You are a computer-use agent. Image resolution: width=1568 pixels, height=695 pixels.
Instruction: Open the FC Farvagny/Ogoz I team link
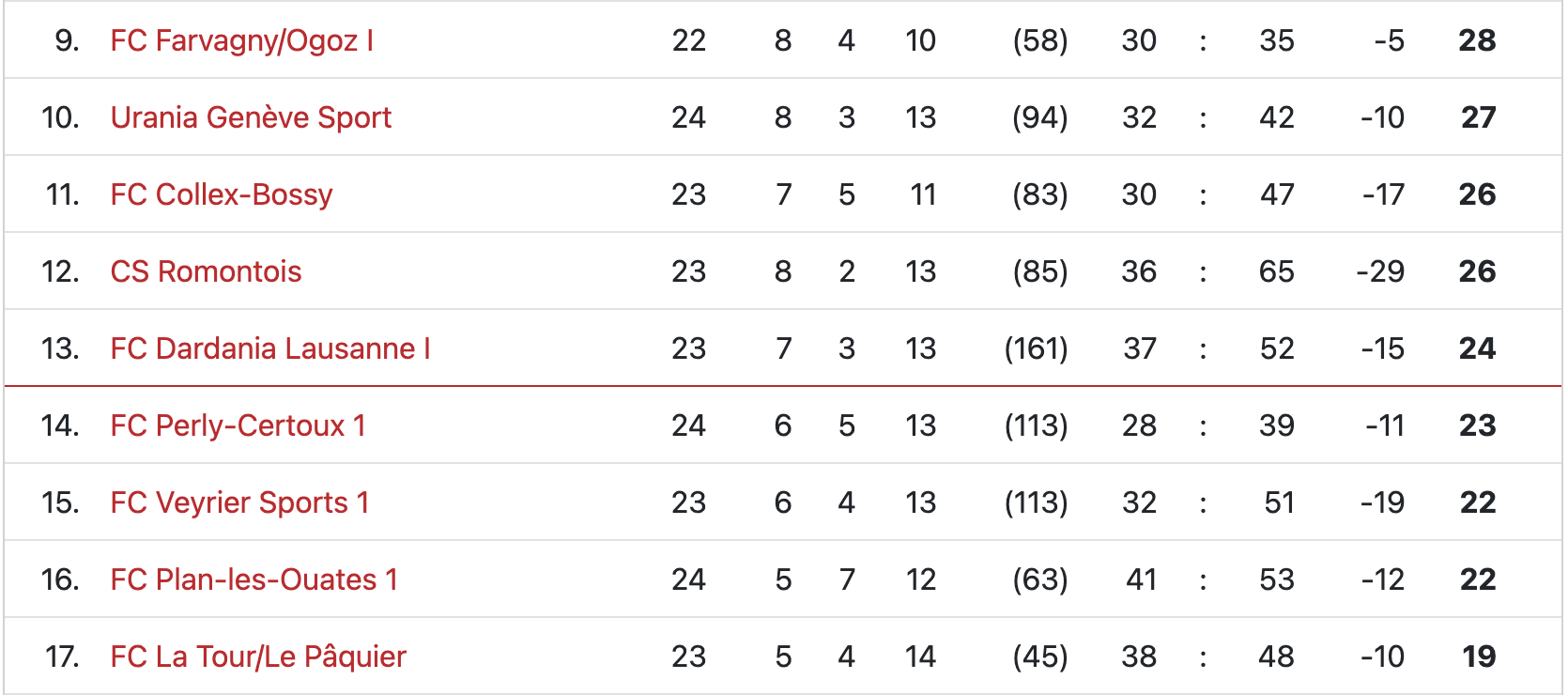pos(242,40)
